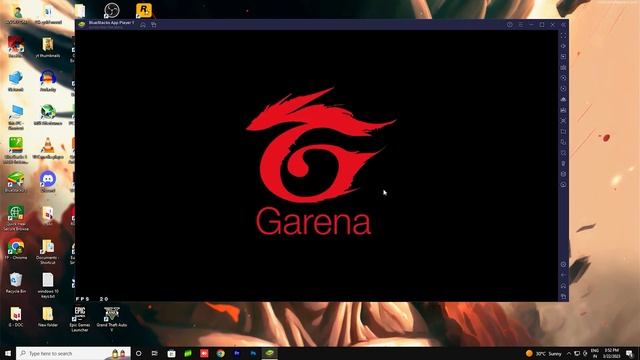
Task: Select the Quick Heal Secure Browse icon
Action: 16,218
